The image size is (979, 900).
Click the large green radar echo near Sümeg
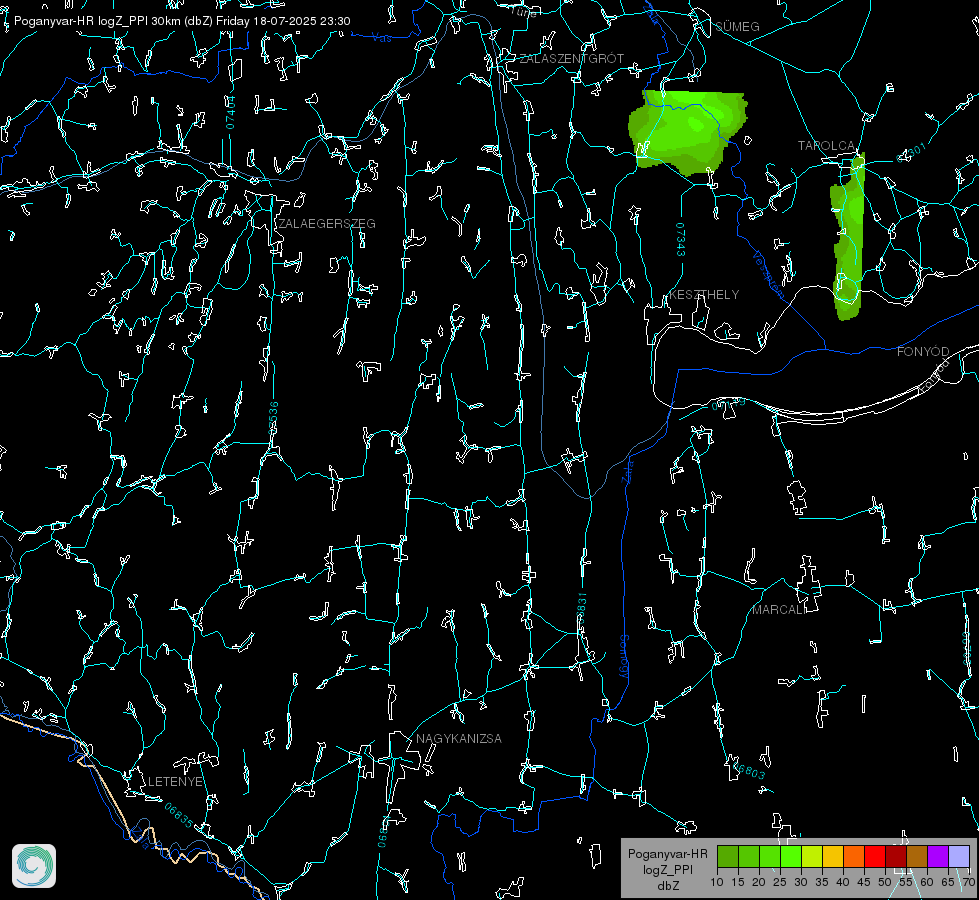pos(687,131)
